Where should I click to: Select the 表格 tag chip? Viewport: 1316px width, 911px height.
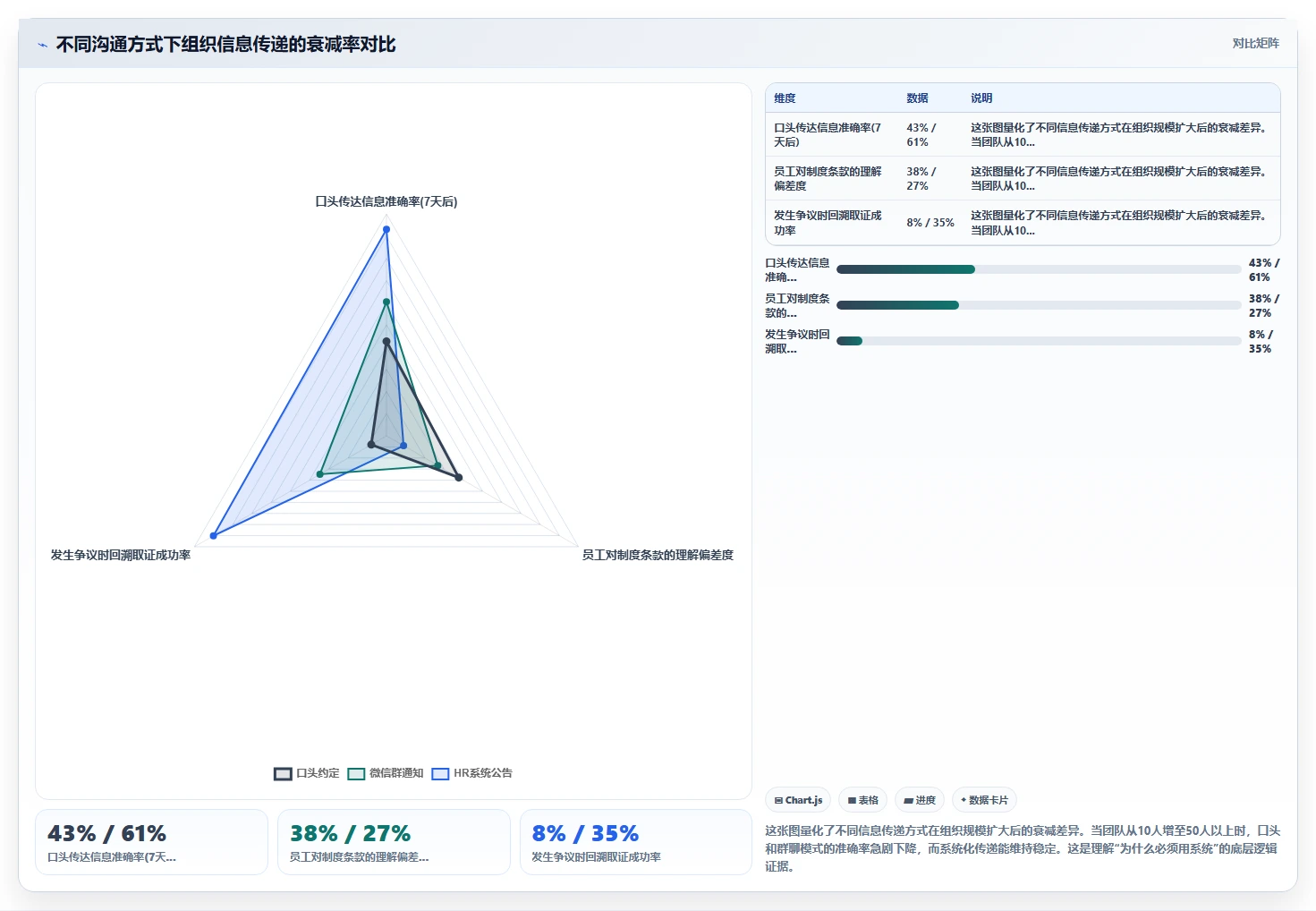[862, 800]
